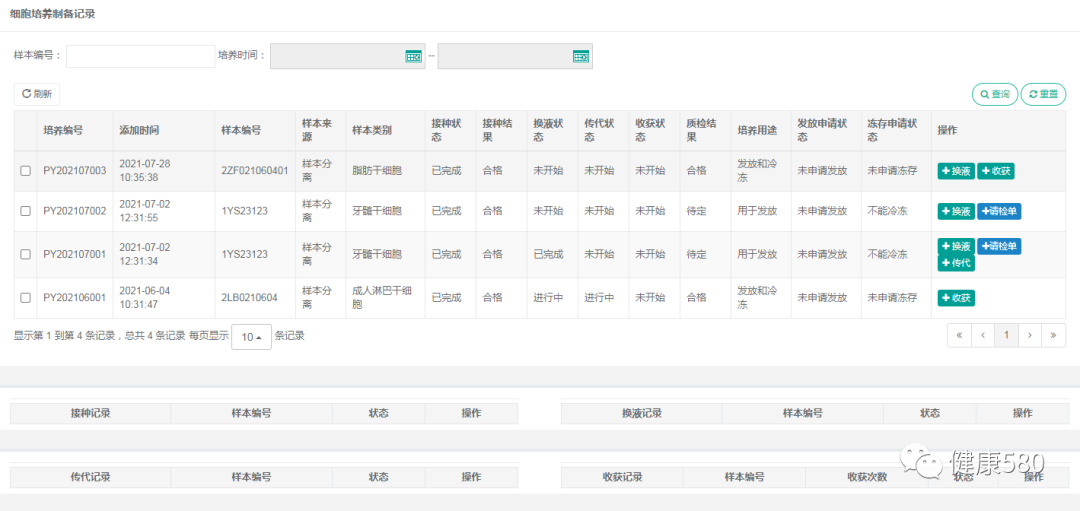The height and width of the screenshot is (511, 1080).
Task: Click the 接种记录 table header
Action: 90,413
